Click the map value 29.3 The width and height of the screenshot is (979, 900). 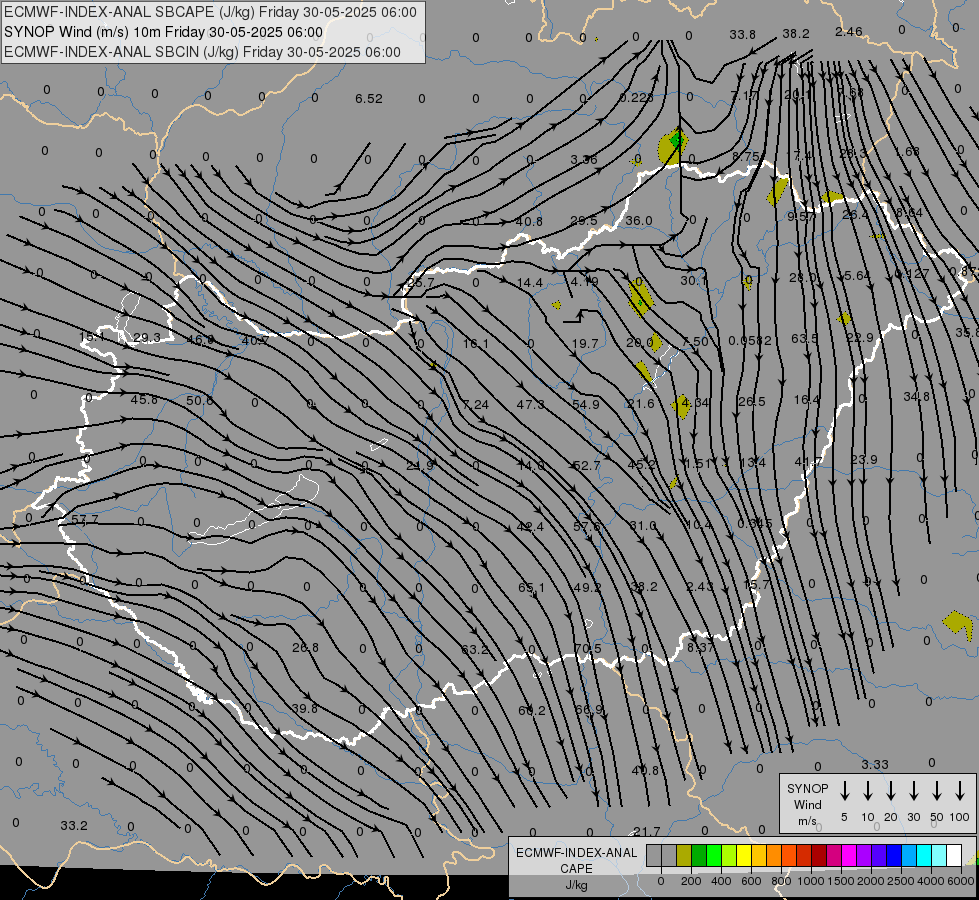(147, 337)
